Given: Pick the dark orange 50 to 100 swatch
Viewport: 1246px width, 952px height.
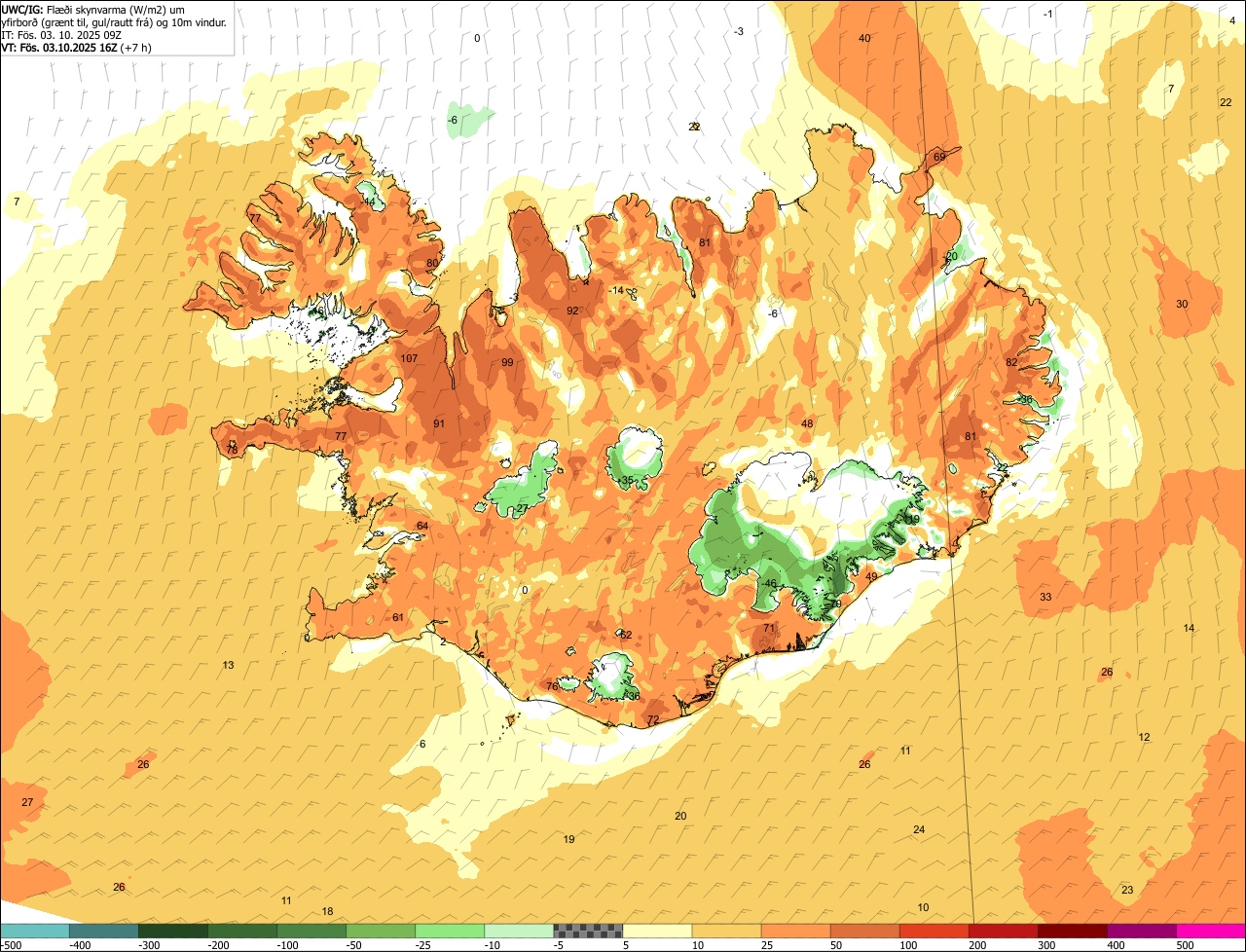Looking at the screenshot, I should click(864, 931).
